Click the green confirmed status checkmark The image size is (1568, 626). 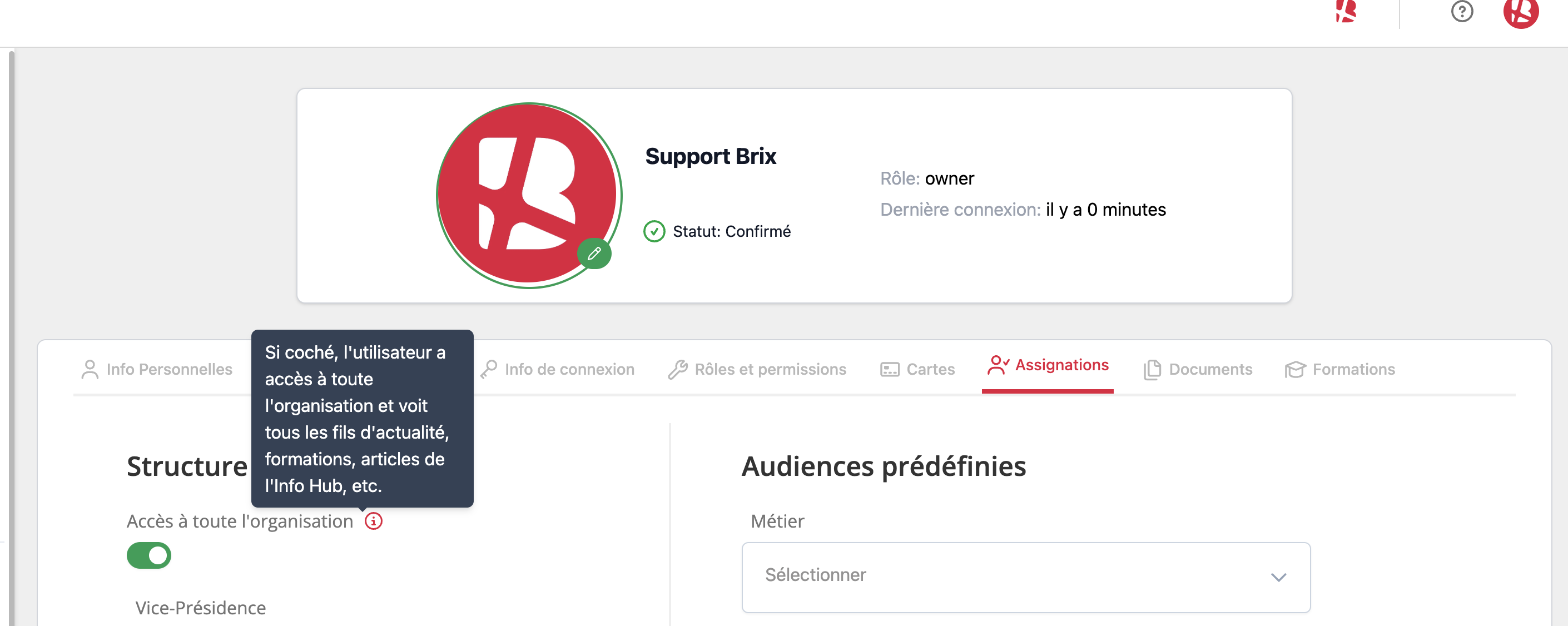tap(654, 231)
